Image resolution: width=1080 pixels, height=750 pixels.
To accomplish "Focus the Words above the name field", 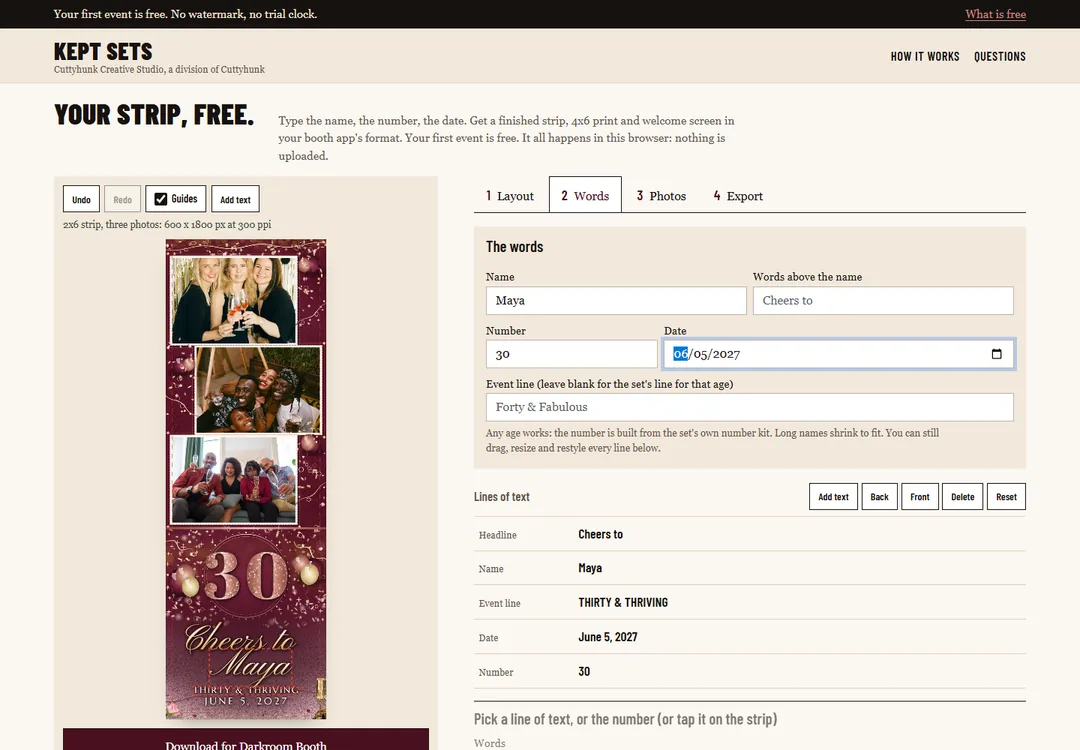I will (883, 300).
